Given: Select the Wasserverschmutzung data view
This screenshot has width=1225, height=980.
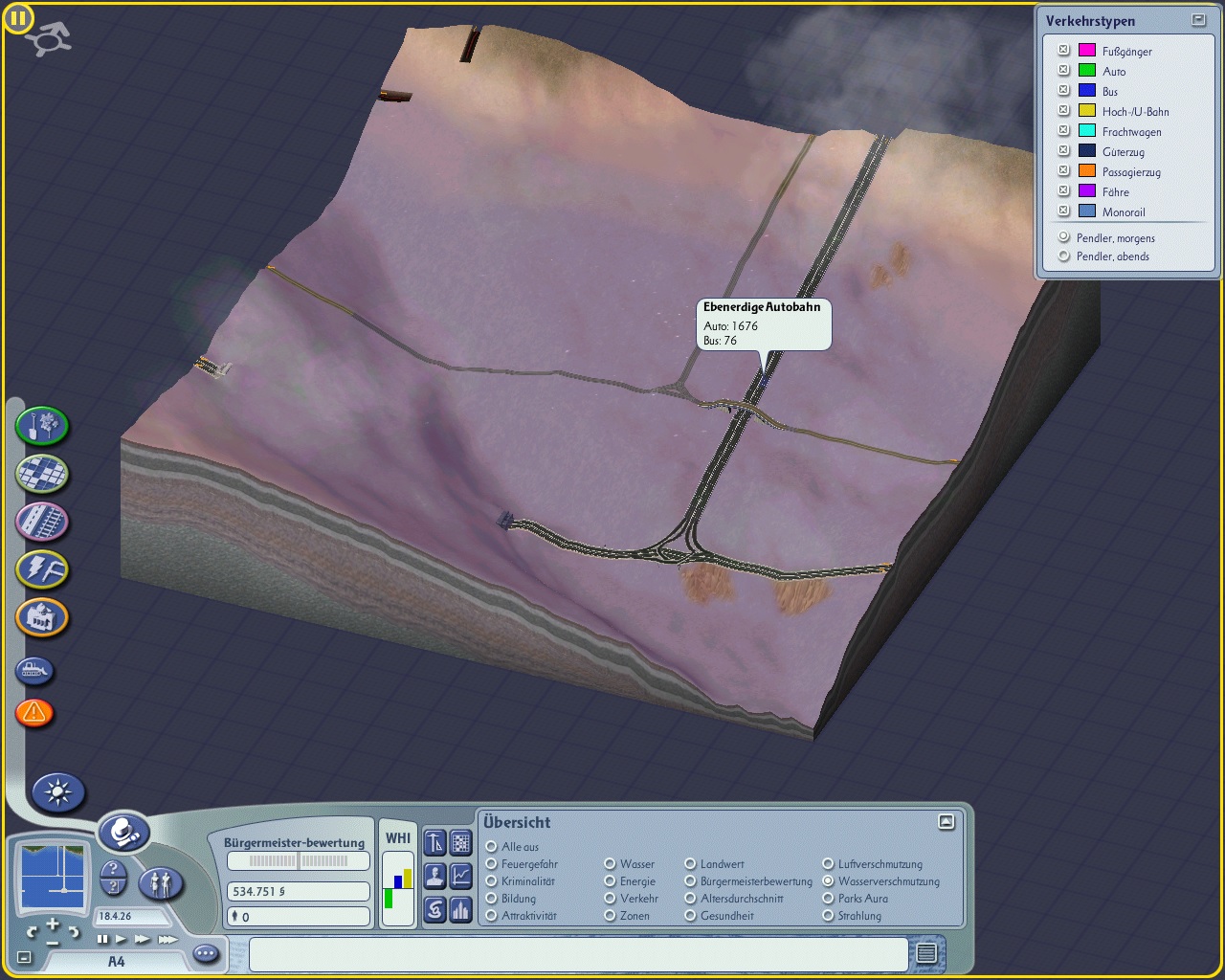Looking at the screenshot, I should click(x=828, y=880).
